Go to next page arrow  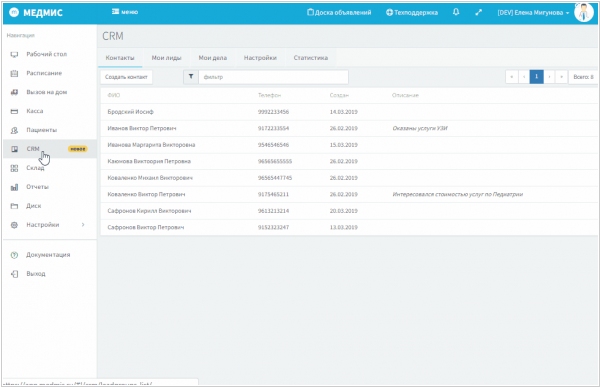(x=549, y=77)
